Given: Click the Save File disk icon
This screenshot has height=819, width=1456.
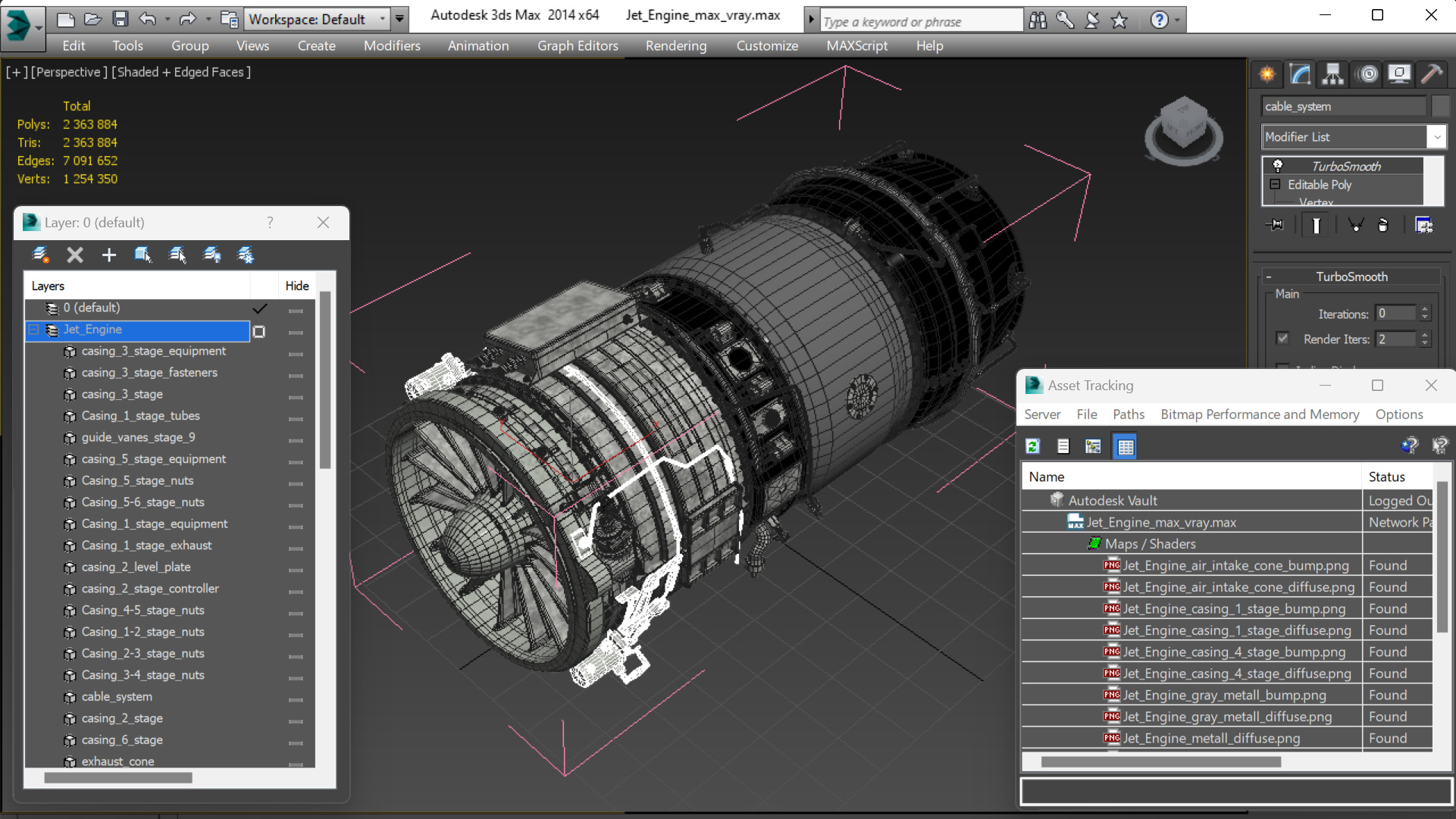Looking at the screenshot, I should [120, 19].
